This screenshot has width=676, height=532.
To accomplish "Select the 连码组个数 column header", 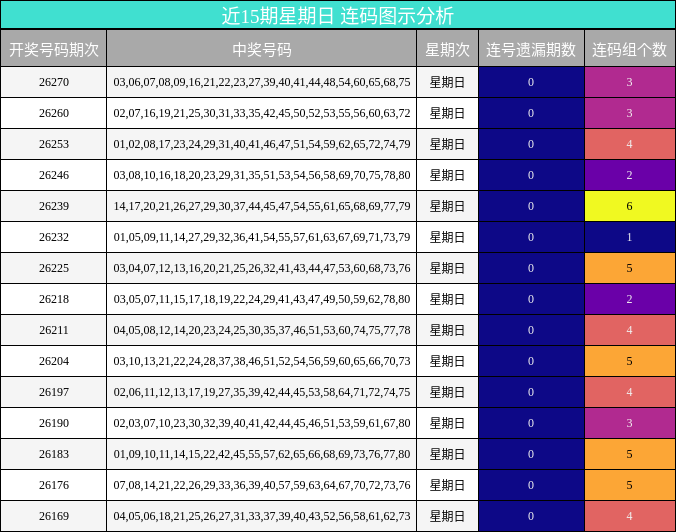I will point(629,50).
